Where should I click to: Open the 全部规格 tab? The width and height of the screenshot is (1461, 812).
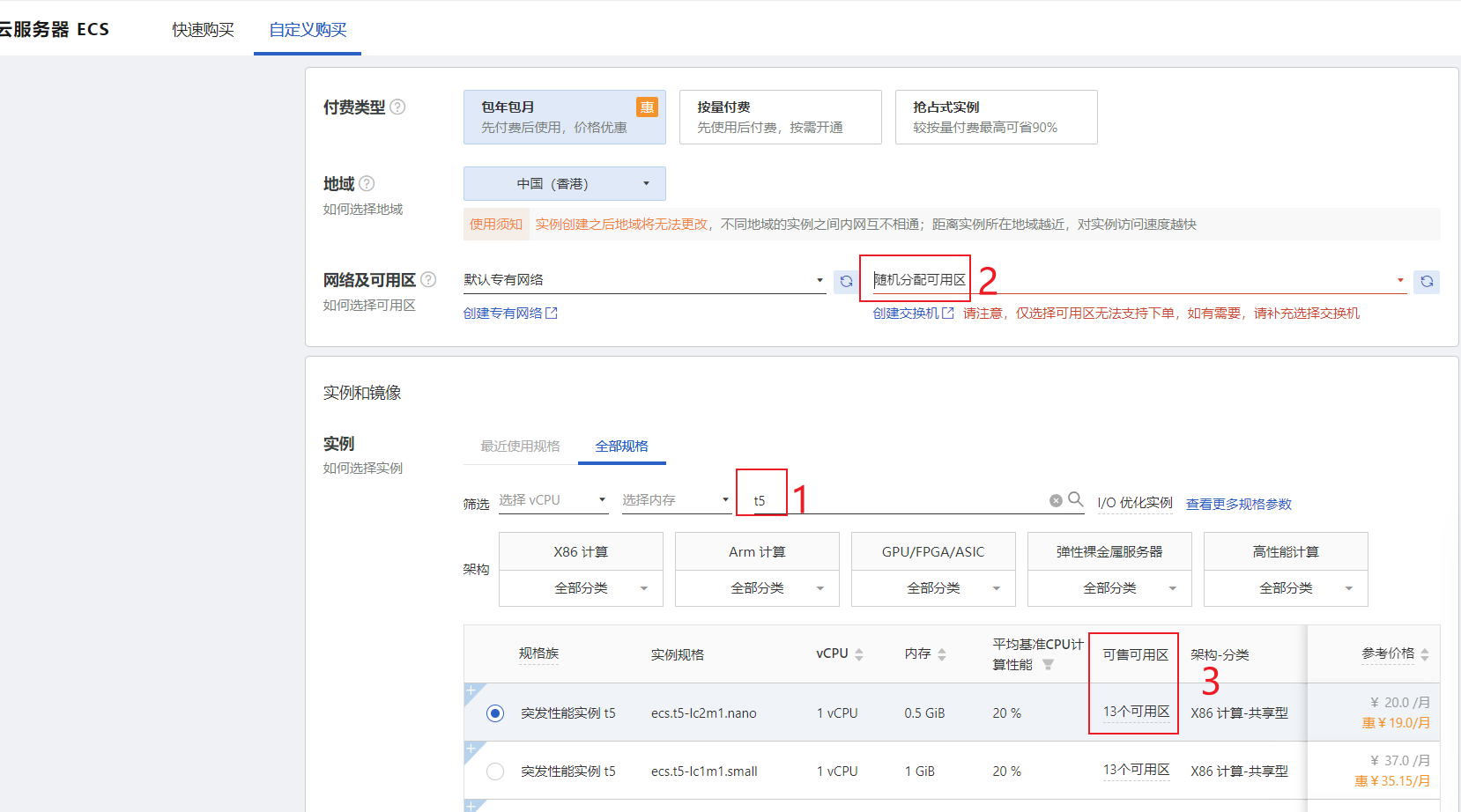(x=621, y=447)
